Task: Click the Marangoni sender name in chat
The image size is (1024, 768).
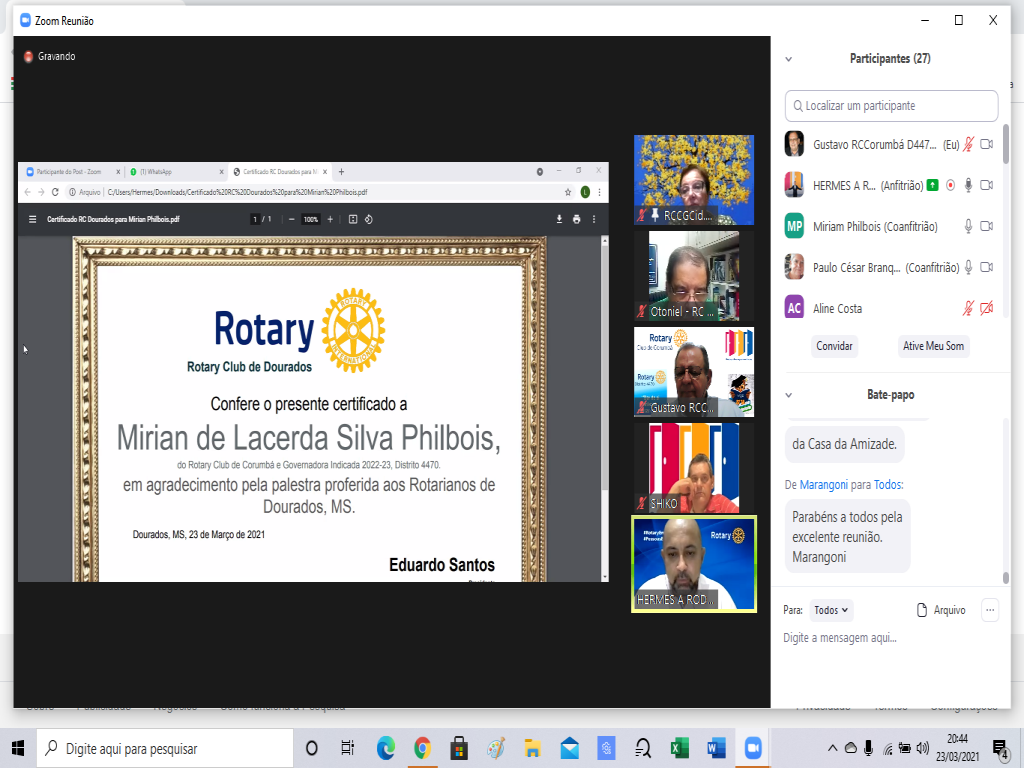Action: coord(823,485)
